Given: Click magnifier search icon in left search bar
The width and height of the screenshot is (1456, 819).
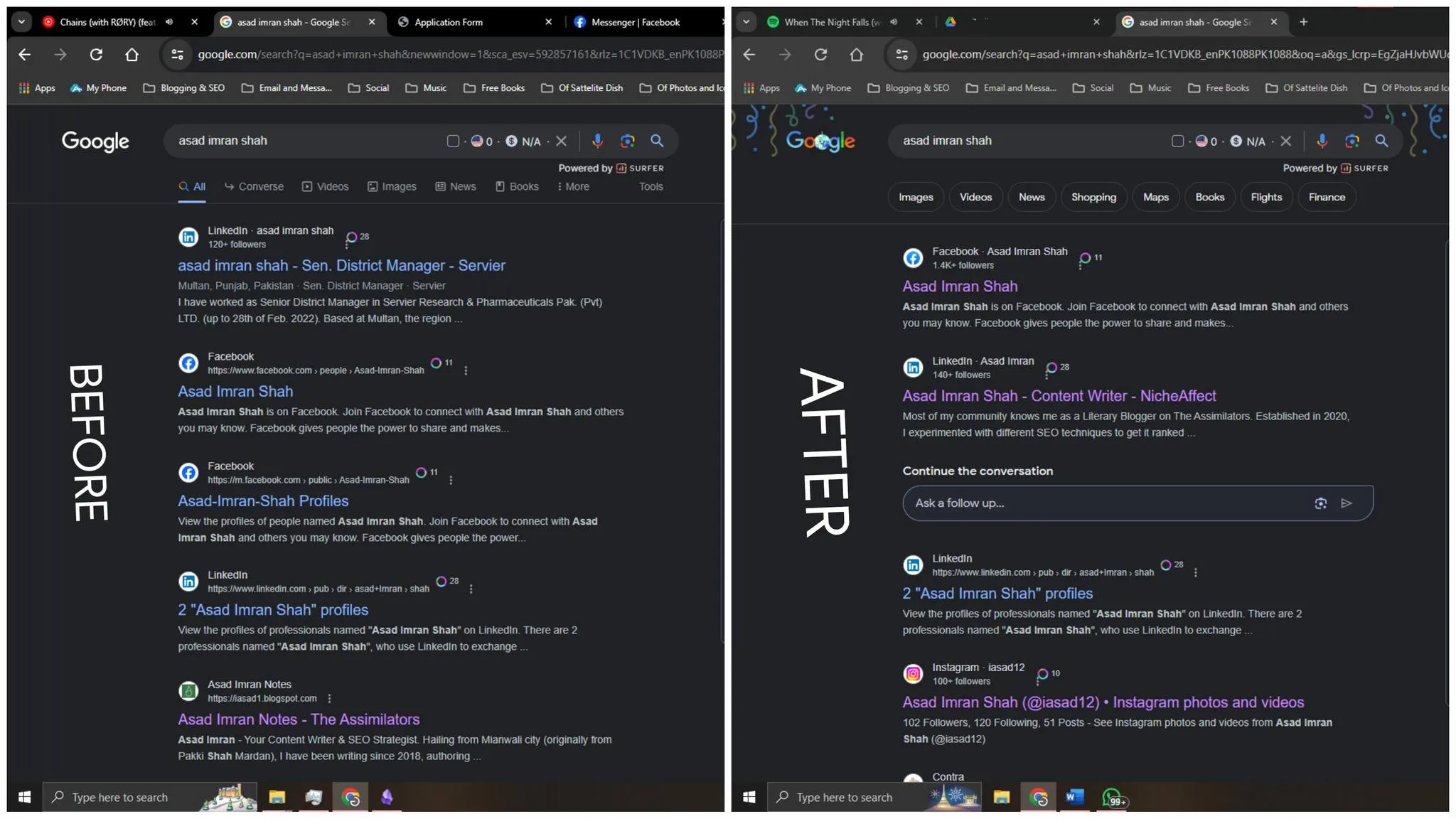Looking at the screenshot, I should [657, 141].
